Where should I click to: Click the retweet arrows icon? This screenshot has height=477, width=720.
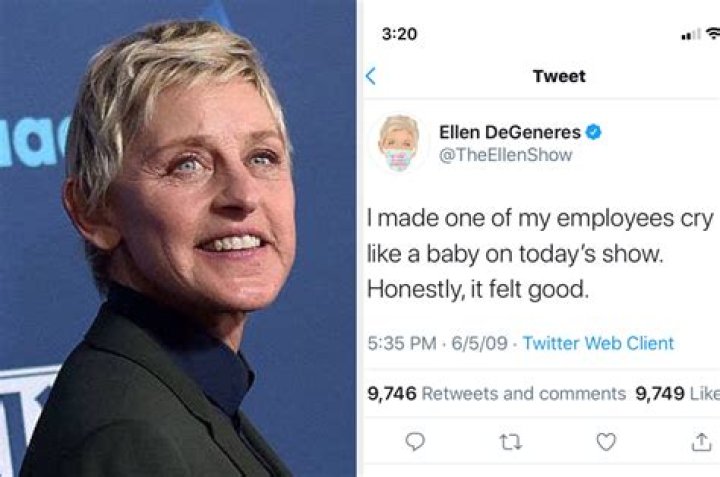point(510,442)
